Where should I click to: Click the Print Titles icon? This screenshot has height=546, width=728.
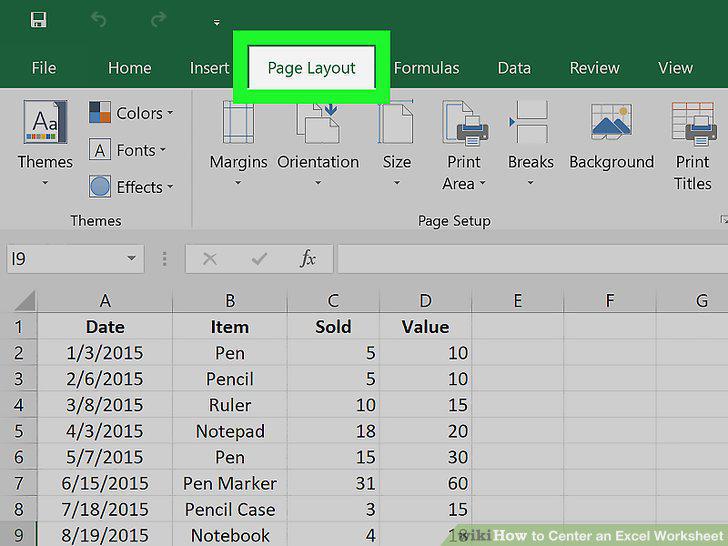[x=693, y=123]
